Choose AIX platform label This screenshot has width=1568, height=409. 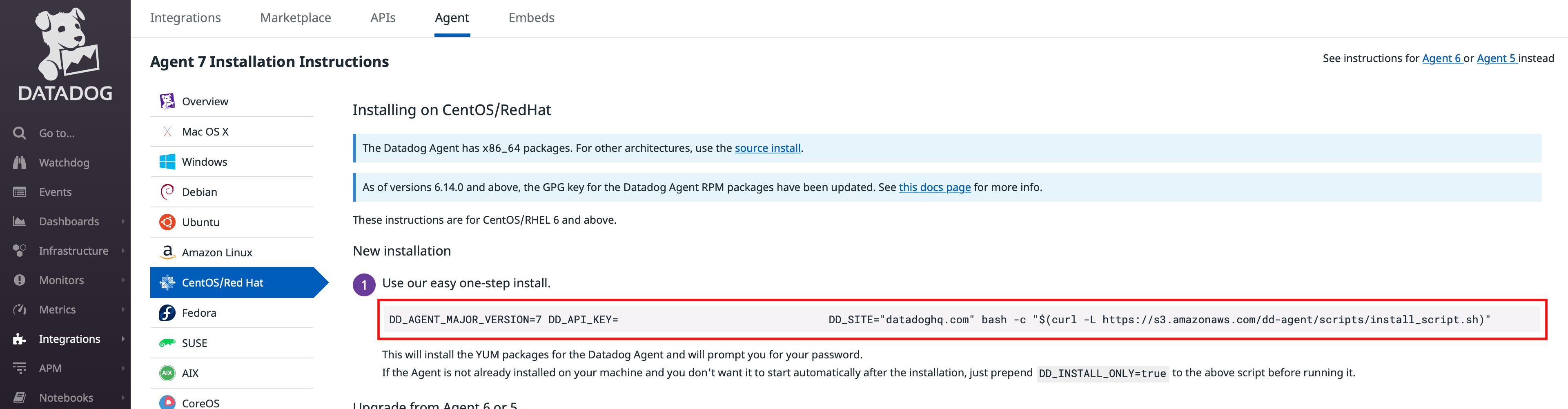click(x=190, y=373)
